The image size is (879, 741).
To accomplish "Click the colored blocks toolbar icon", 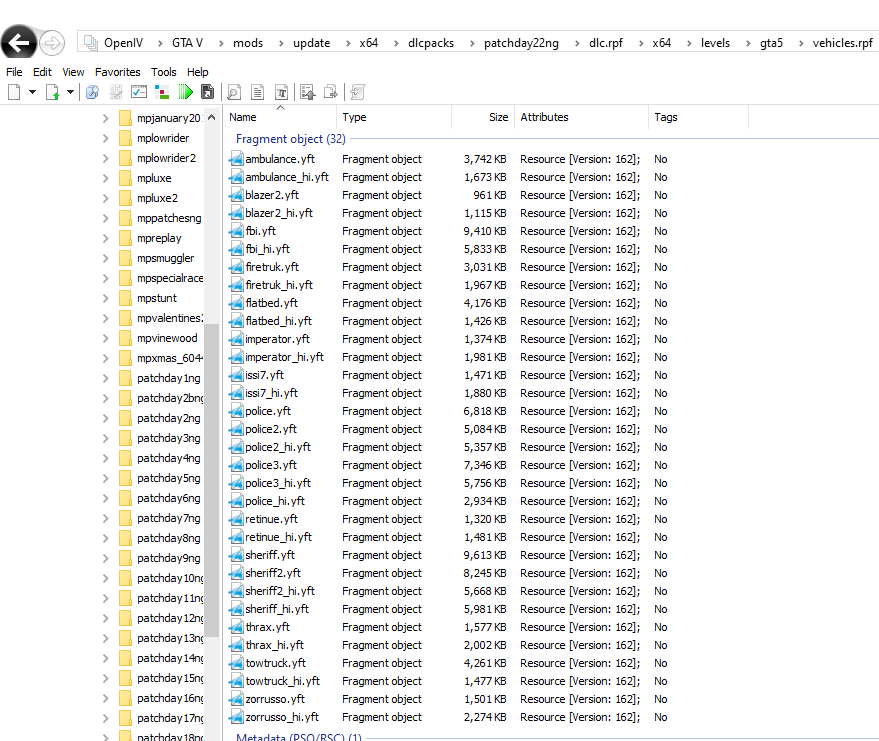I will pos(162,92).
